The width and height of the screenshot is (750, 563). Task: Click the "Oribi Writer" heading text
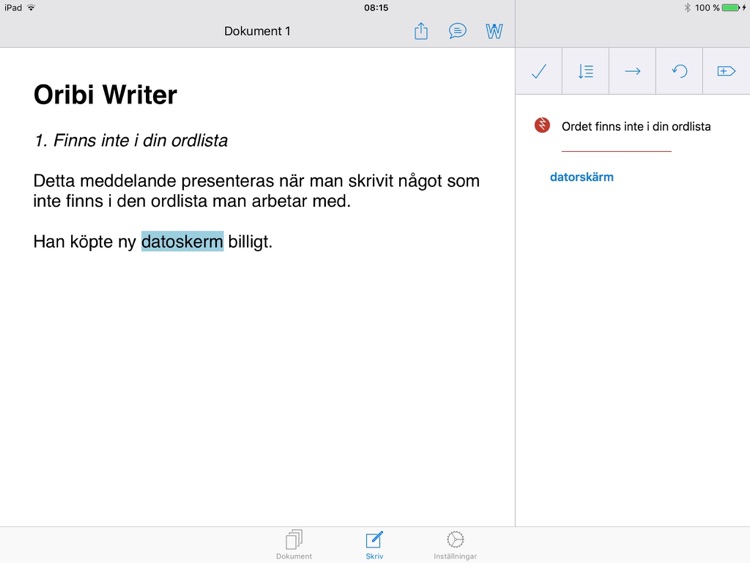tap(105, 95)
